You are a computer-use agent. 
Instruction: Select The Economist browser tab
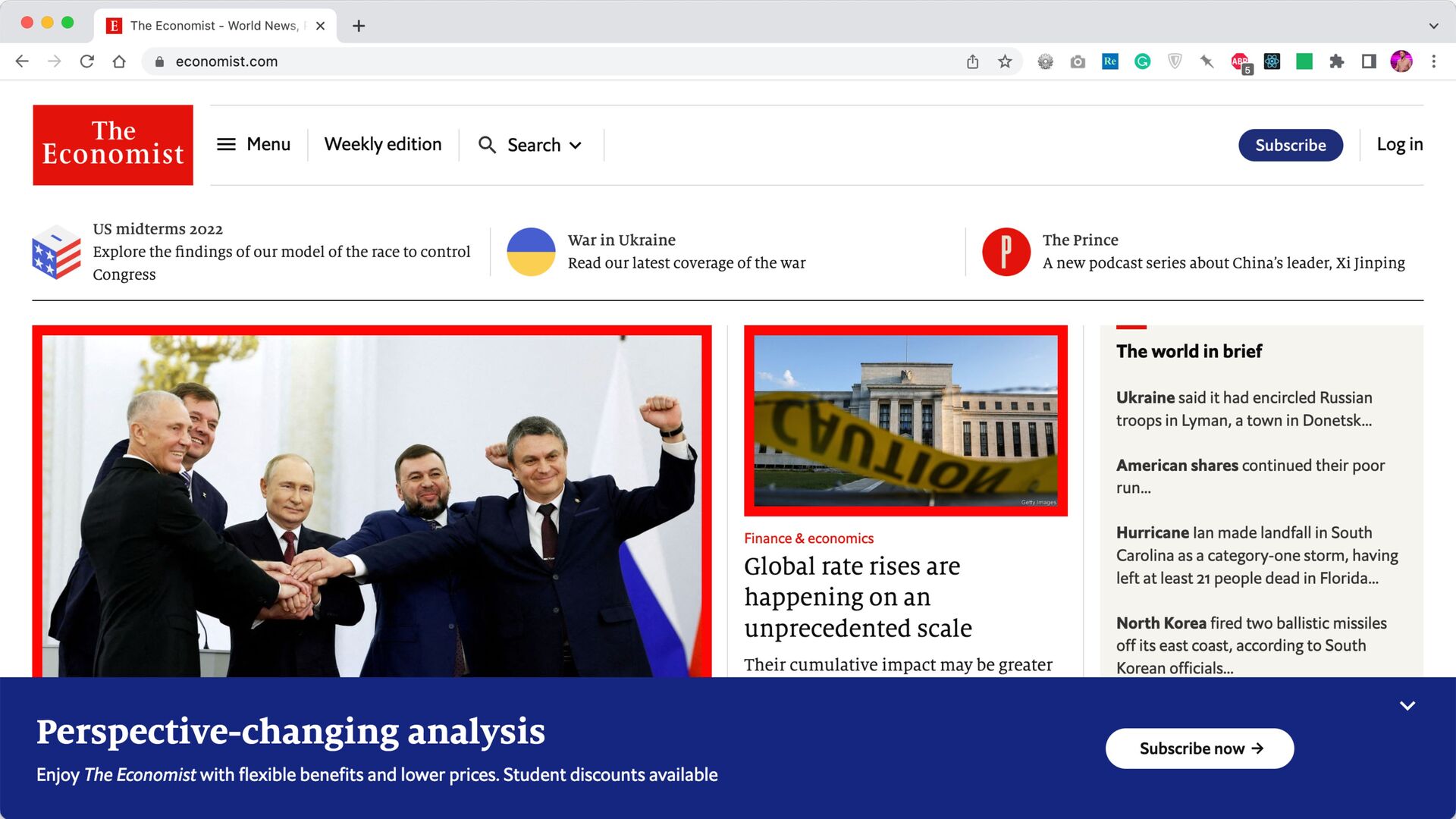click(x=215, y=26)
